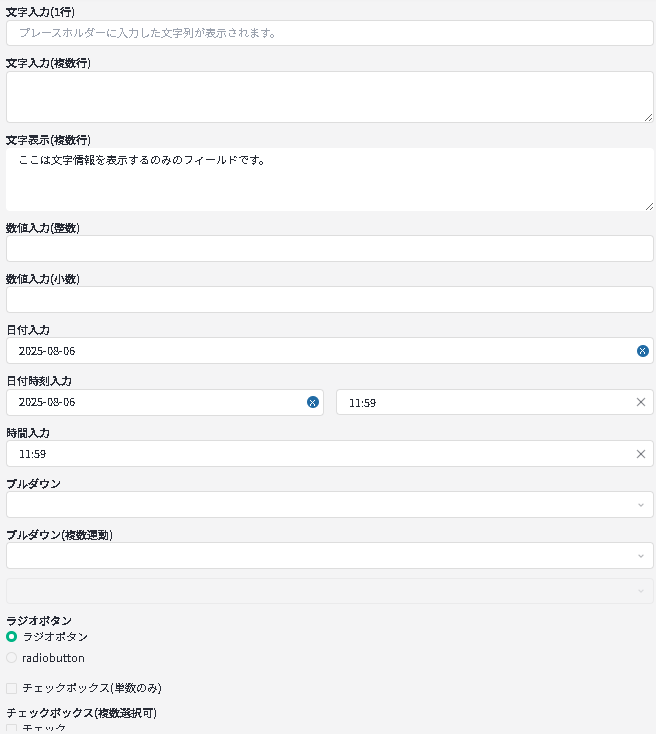Click the resize handle of 文字入力(複数行)
This screenshot has width=656, height=734.
648,117
